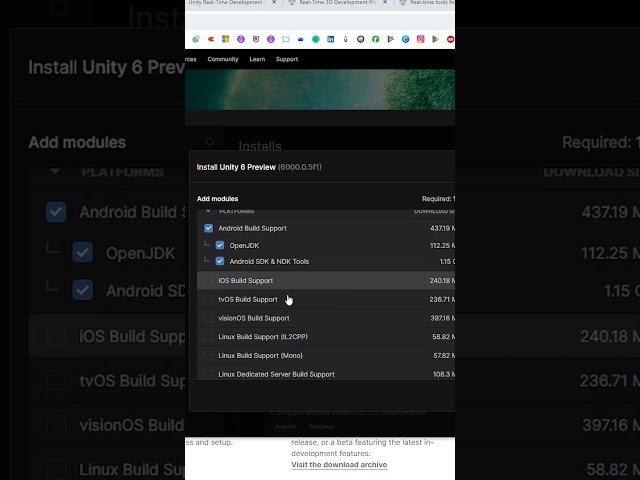Click the Installs heading behind the dialog
Screen dimensions: 640x480
tap(260, 146)
